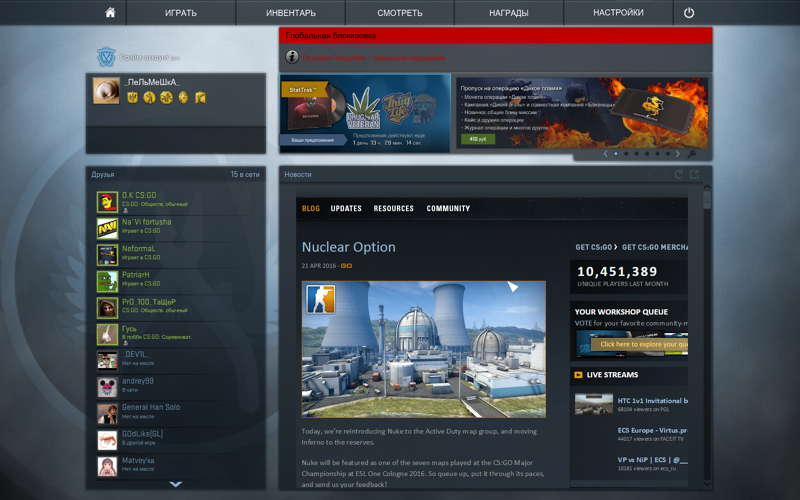Switch to RESOURCES tab
The width and height of the screenshot is (800, 500).
coord(393,208)
